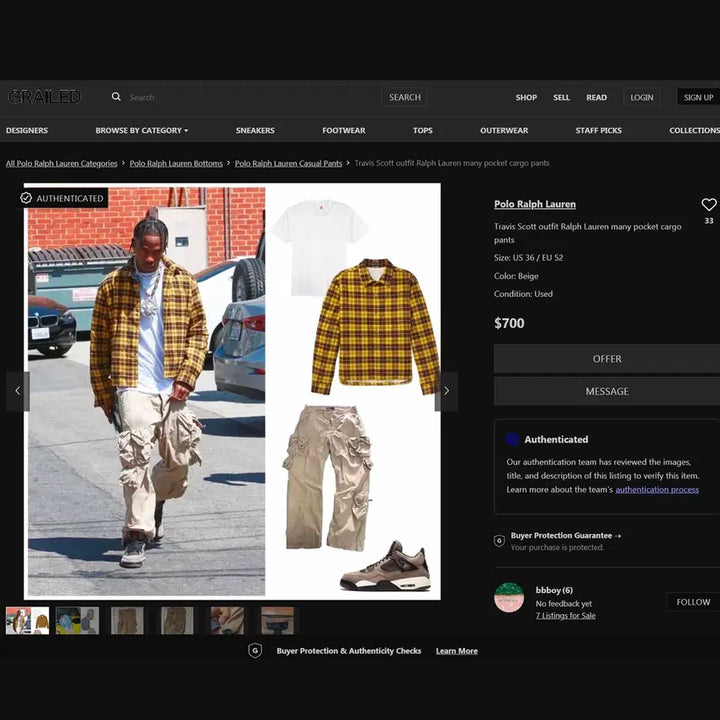This screenshot has width=720, height=720.
Task: Click the Learn More link
Action: click(x=457, y=651)
